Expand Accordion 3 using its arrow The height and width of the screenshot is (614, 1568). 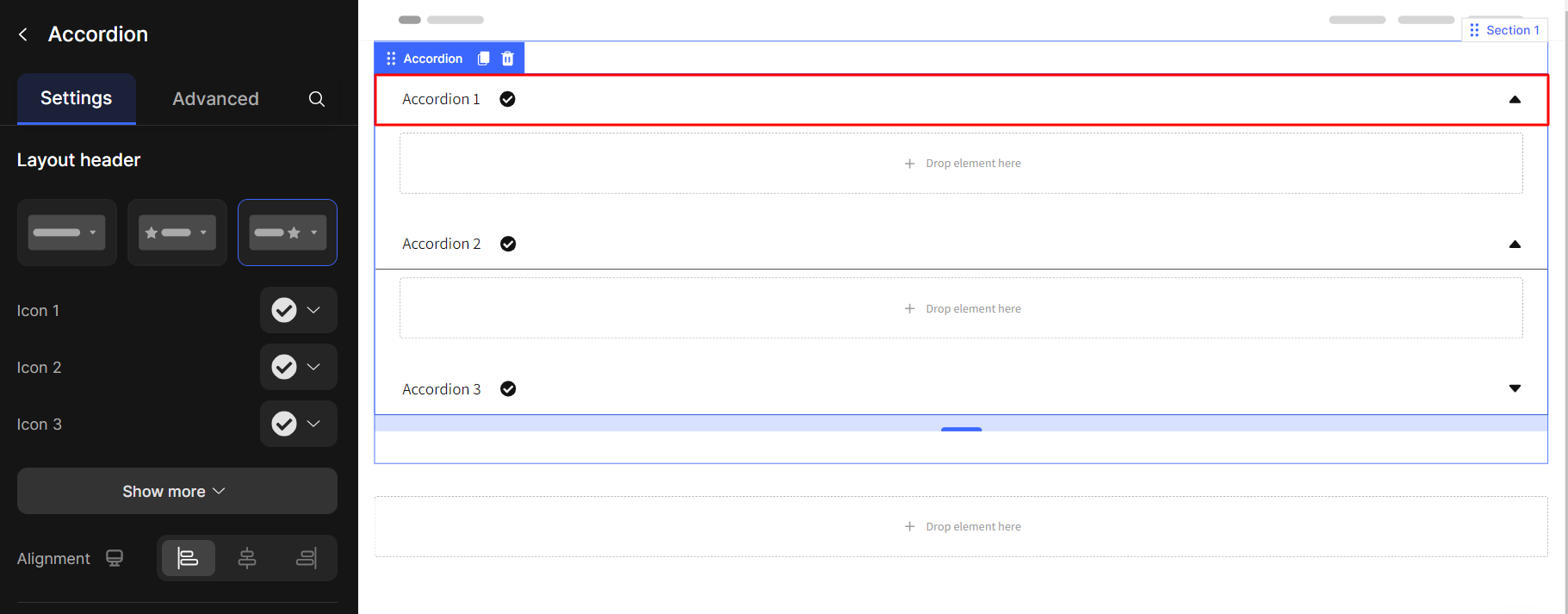click(1515, 388)
